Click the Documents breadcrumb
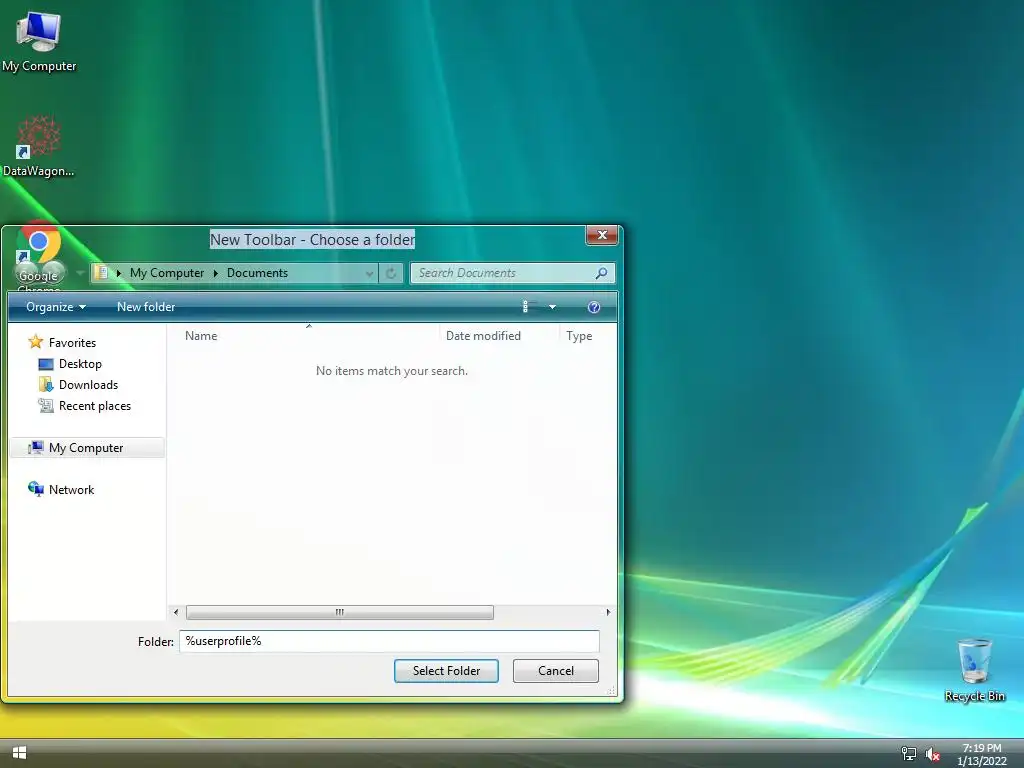Image resolution: width=1024 pixels, height=768 pixels. 257,273
